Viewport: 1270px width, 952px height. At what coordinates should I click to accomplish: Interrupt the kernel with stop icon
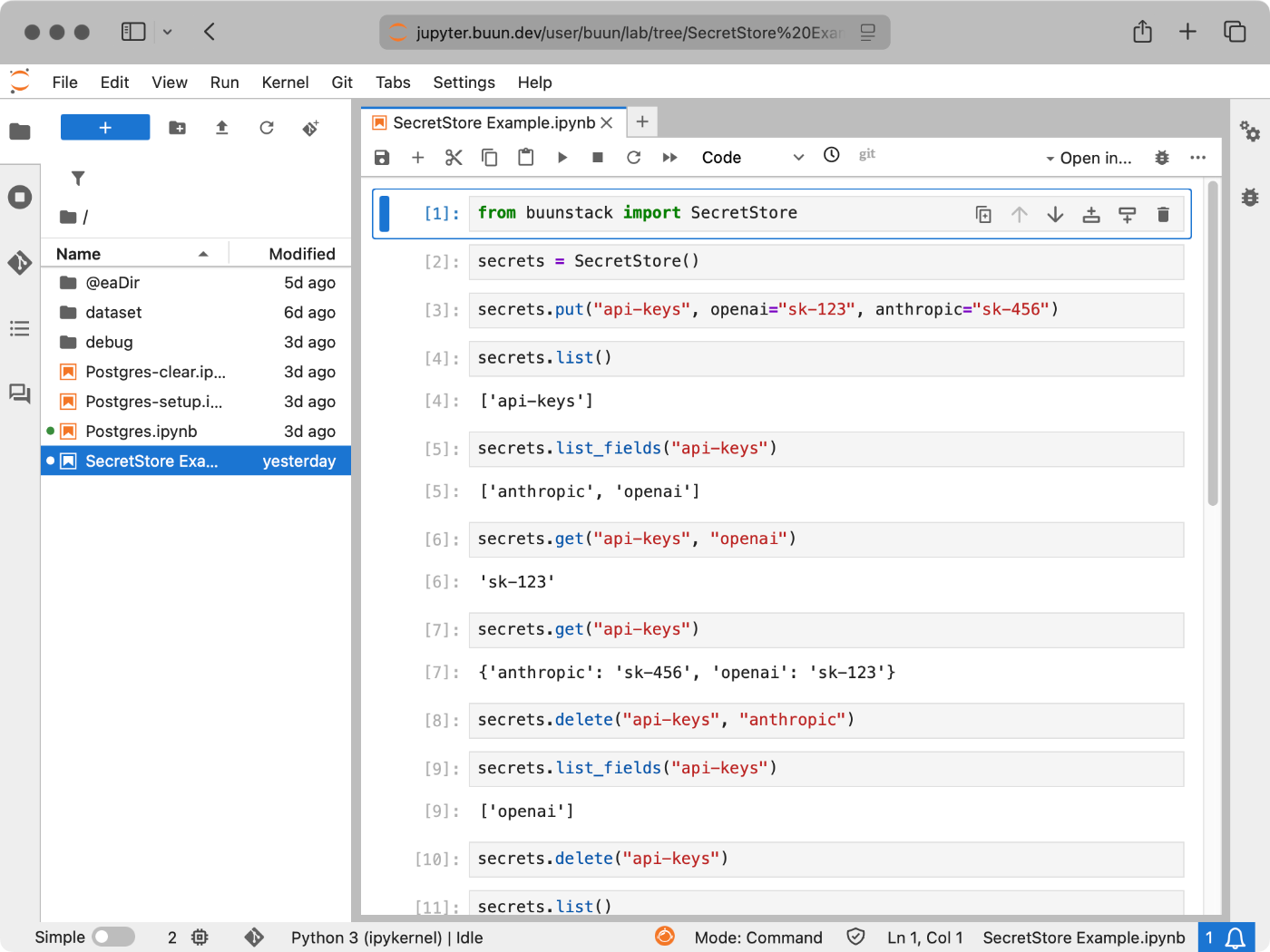598,158
